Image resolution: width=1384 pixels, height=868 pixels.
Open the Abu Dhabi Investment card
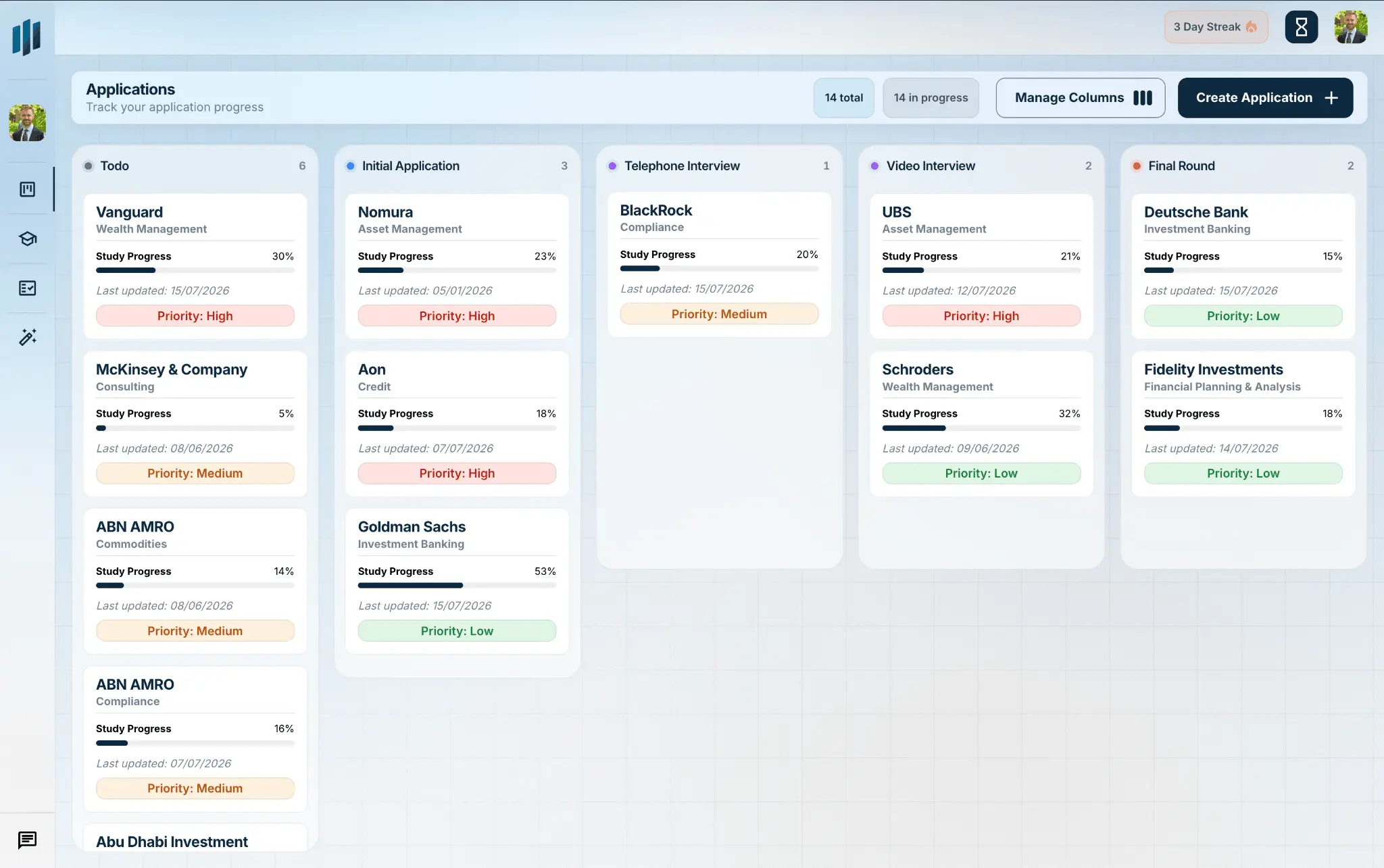(195, 838)
